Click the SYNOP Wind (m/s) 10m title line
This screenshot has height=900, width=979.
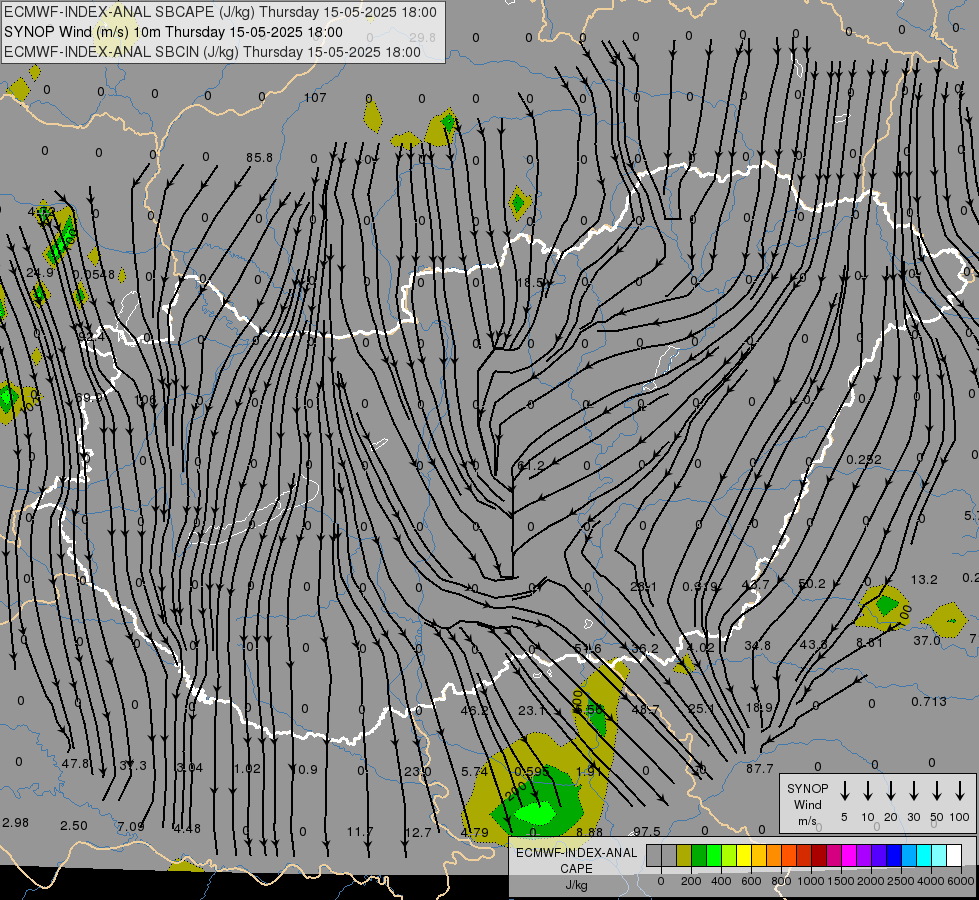point(174,32)
